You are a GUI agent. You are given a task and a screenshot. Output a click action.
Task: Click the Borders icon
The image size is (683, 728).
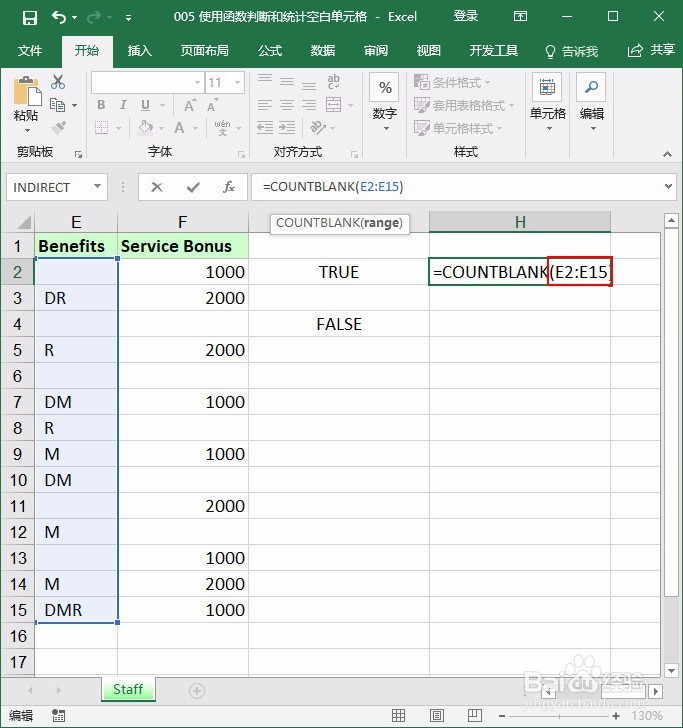point(102,127)
